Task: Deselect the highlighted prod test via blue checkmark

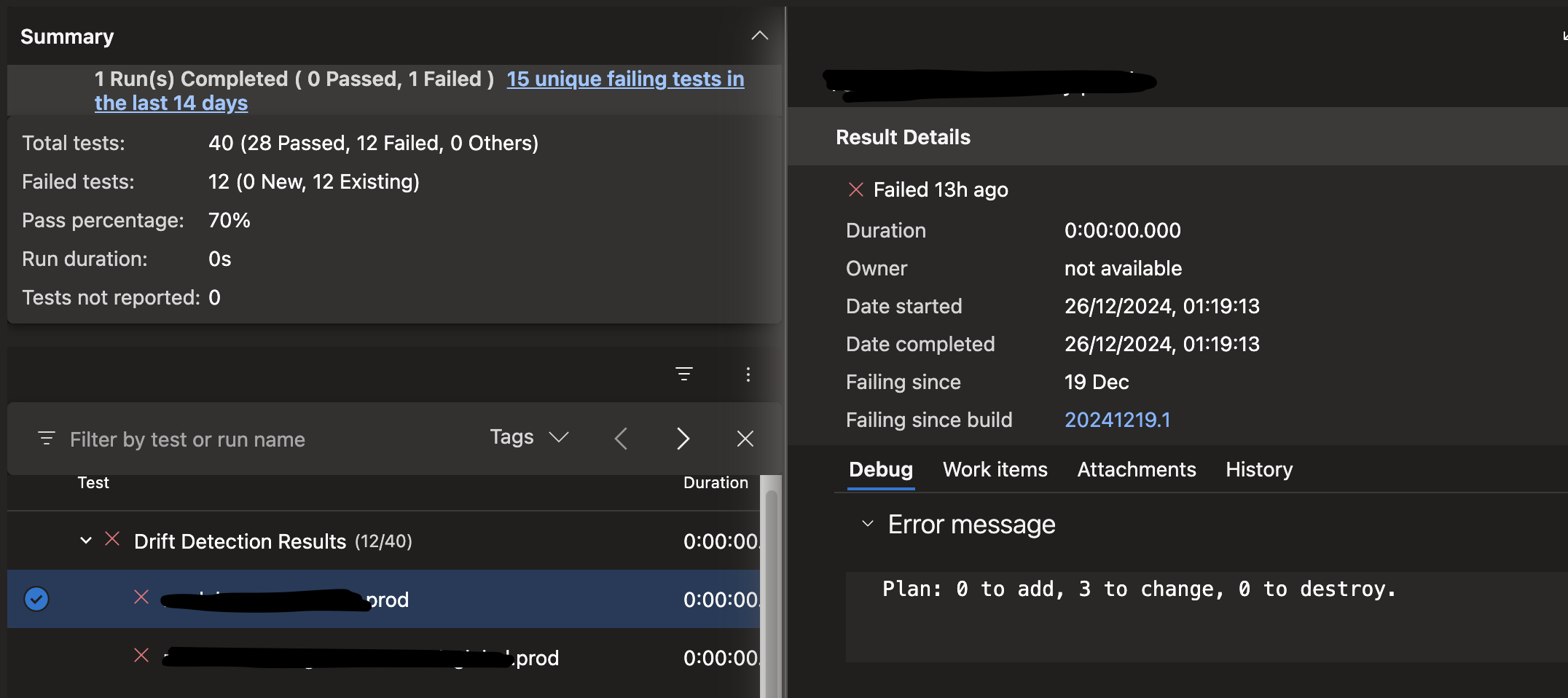Action: tap(36, 598)
